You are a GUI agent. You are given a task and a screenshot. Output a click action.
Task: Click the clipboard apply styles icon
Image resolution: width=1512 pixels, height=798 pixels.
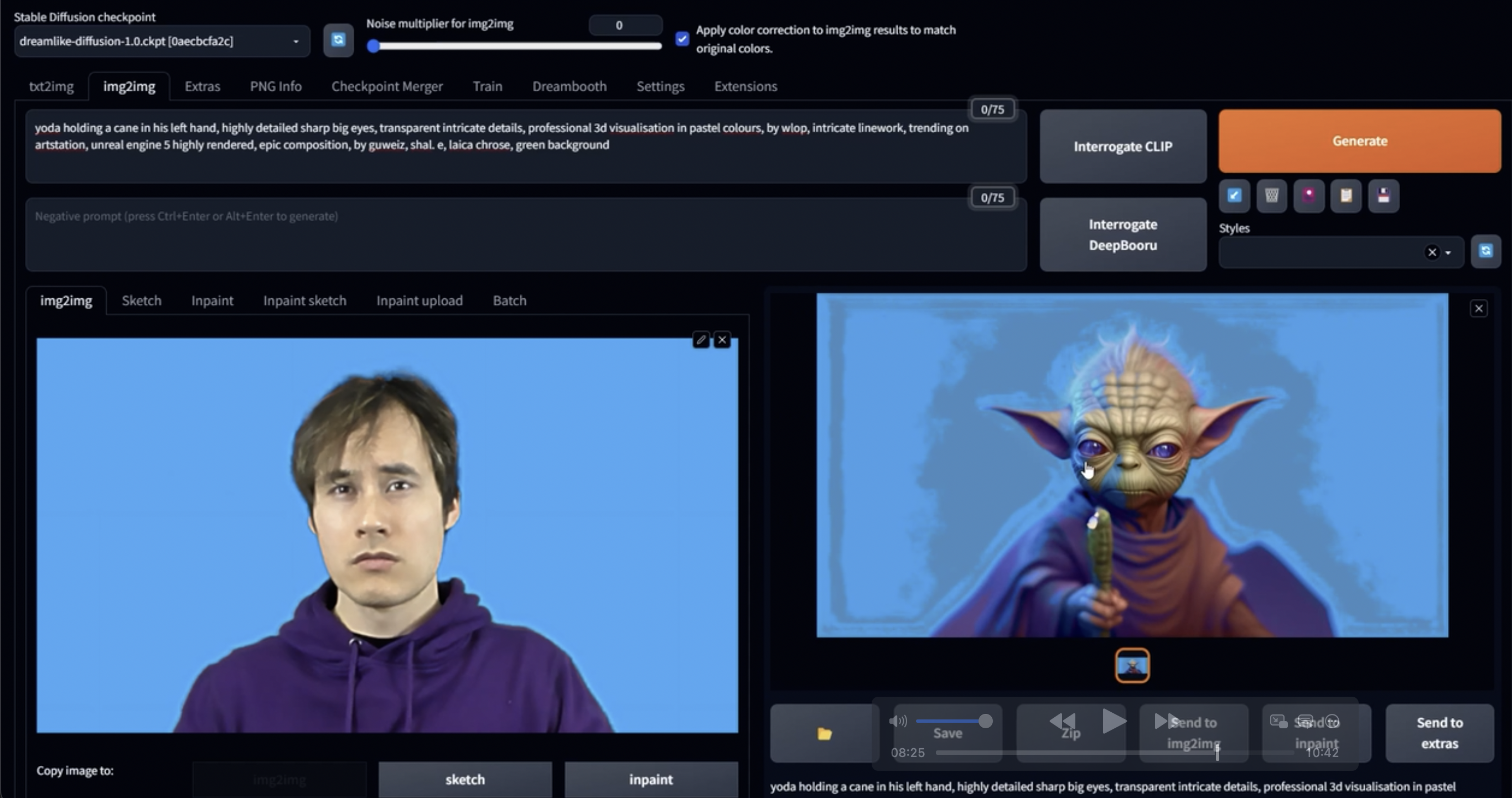pyautogui.click(x=1346, y=195)
